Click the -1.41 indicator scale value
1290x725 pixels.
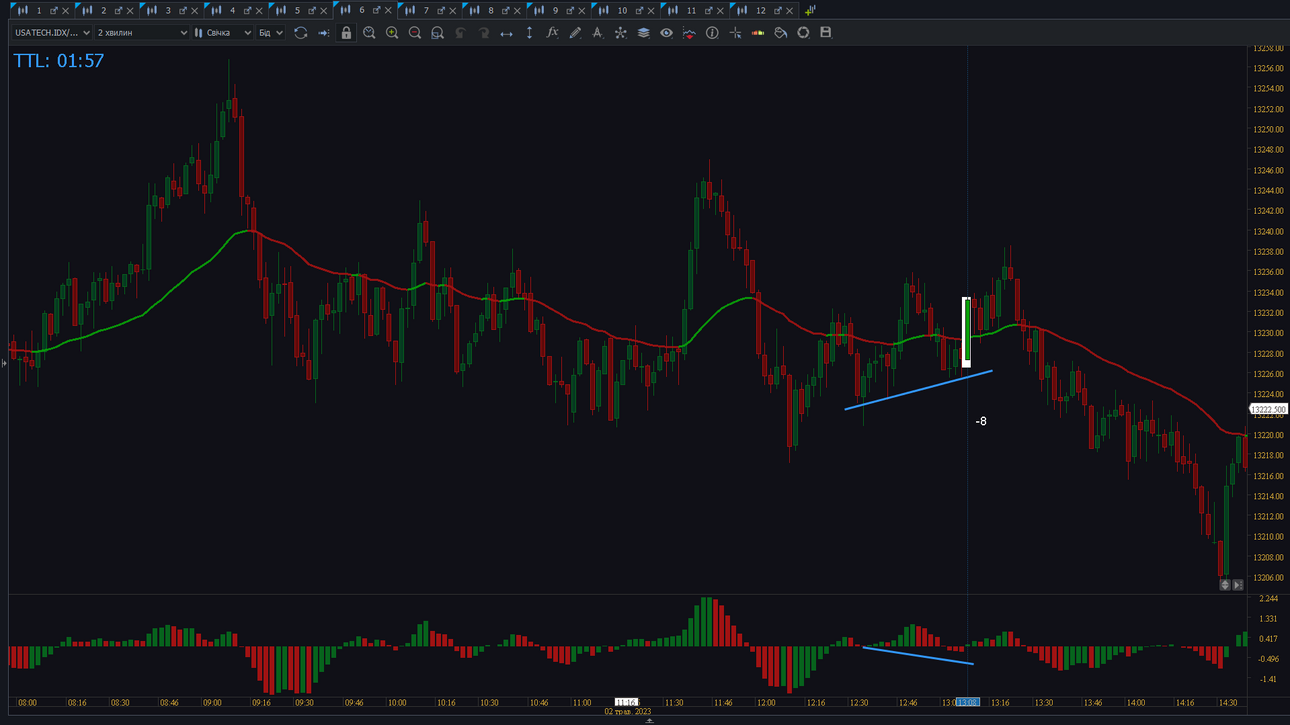1268,680
